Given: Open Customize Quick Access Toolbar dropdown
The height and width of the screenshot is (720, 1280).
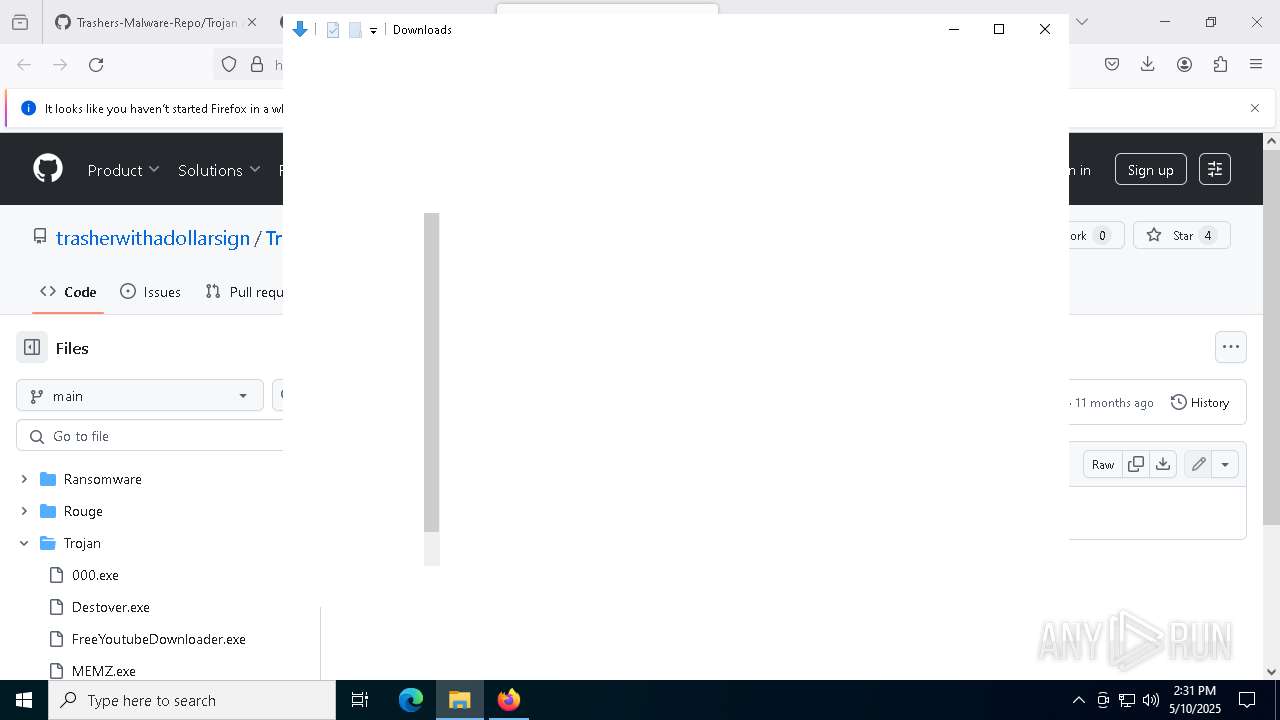Looking at the screenshot, I should (x=373, y=31).
